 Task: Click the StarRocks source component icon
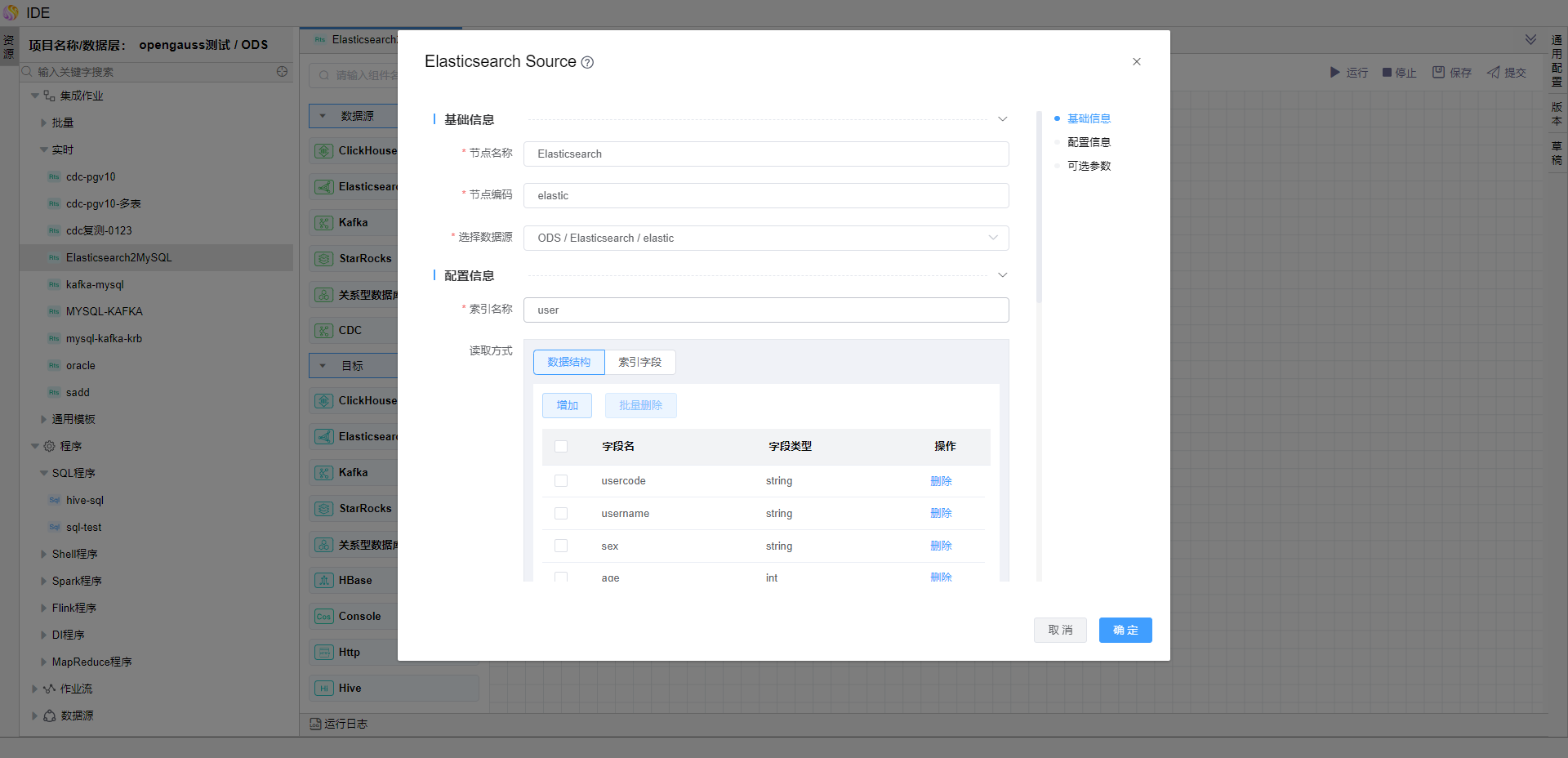point(324,259)
